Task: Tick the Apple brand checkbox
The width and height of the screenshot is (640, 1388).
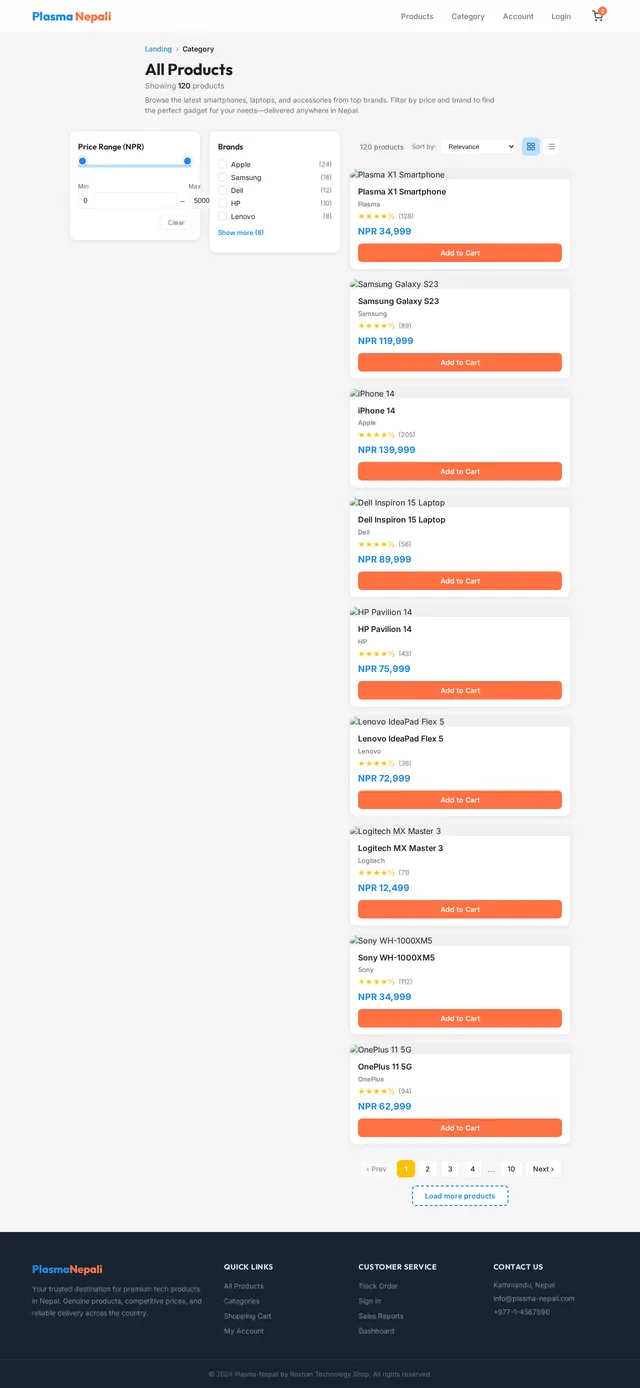Action: [223, 164]
